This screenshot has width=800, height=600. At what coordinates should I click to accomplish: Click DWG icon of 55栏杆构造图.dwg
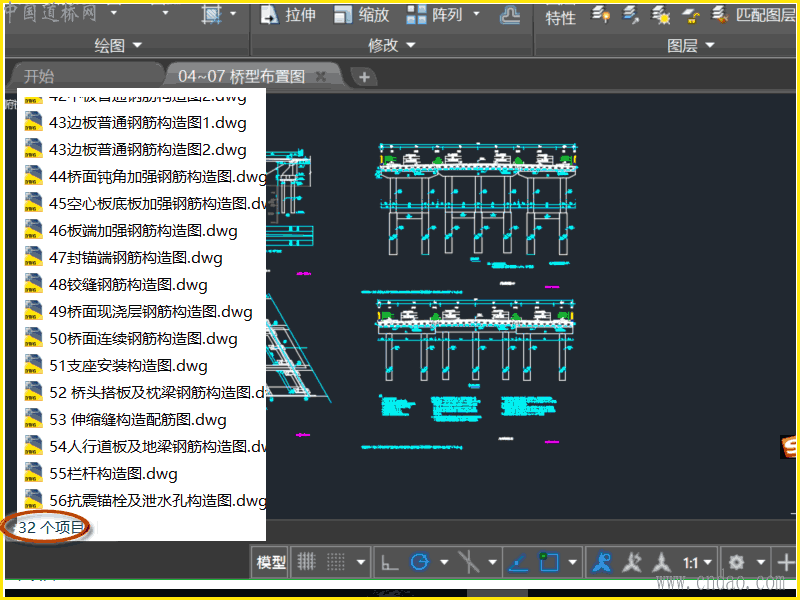(33, 473)
